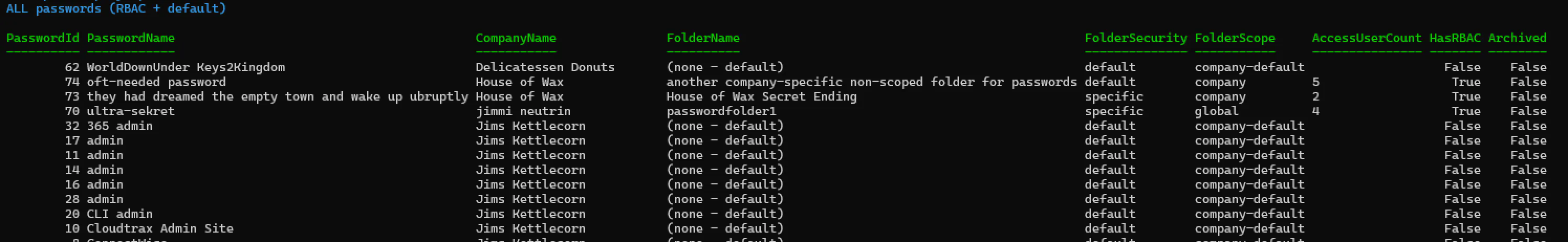The height and width of the screenshot is (242, 1568).
Task: Click the PasswordId column header
Action: (x=42, y=38)
